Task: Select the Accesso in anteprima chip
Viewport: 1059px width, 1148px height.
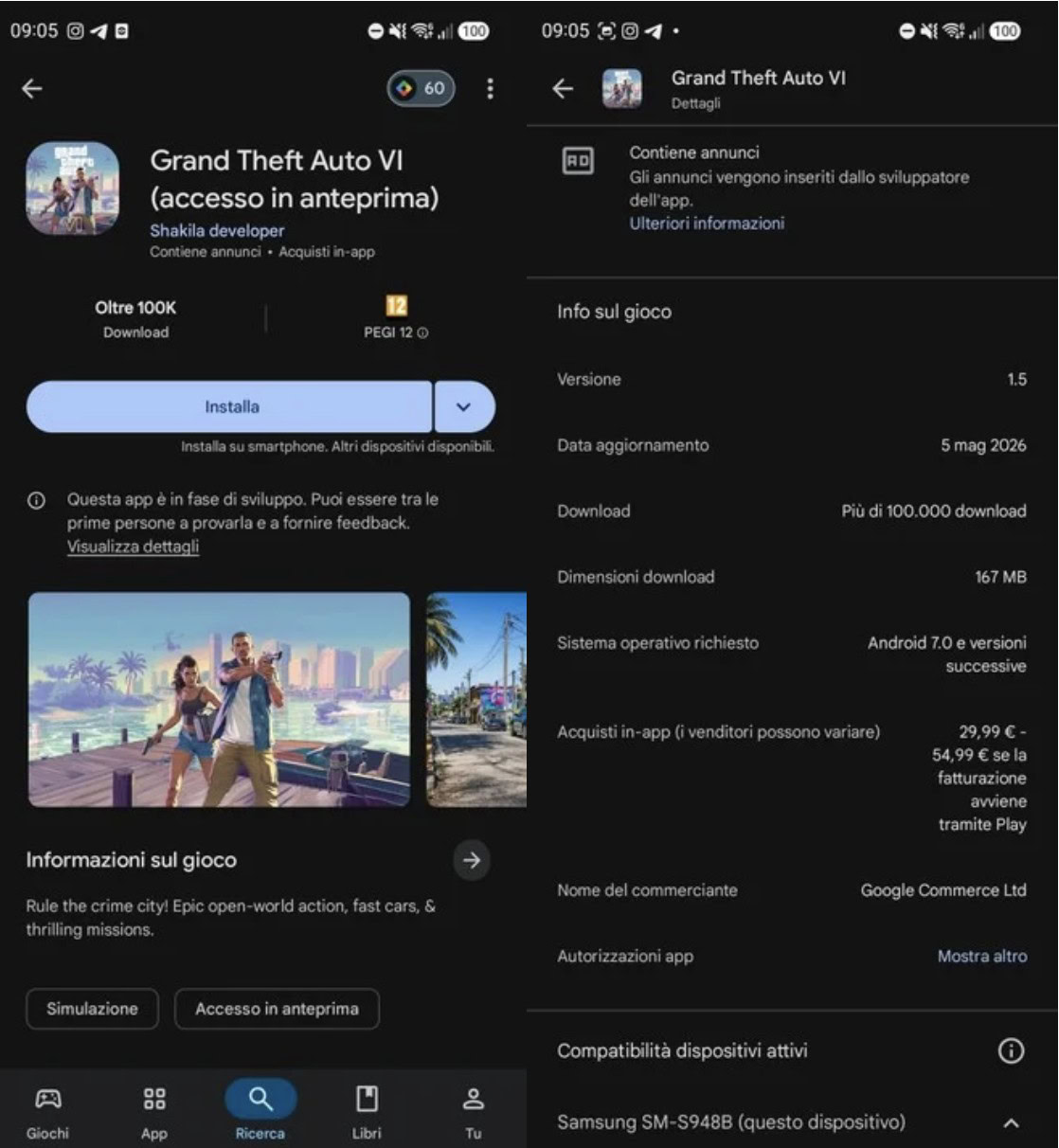Action: 277,1009
